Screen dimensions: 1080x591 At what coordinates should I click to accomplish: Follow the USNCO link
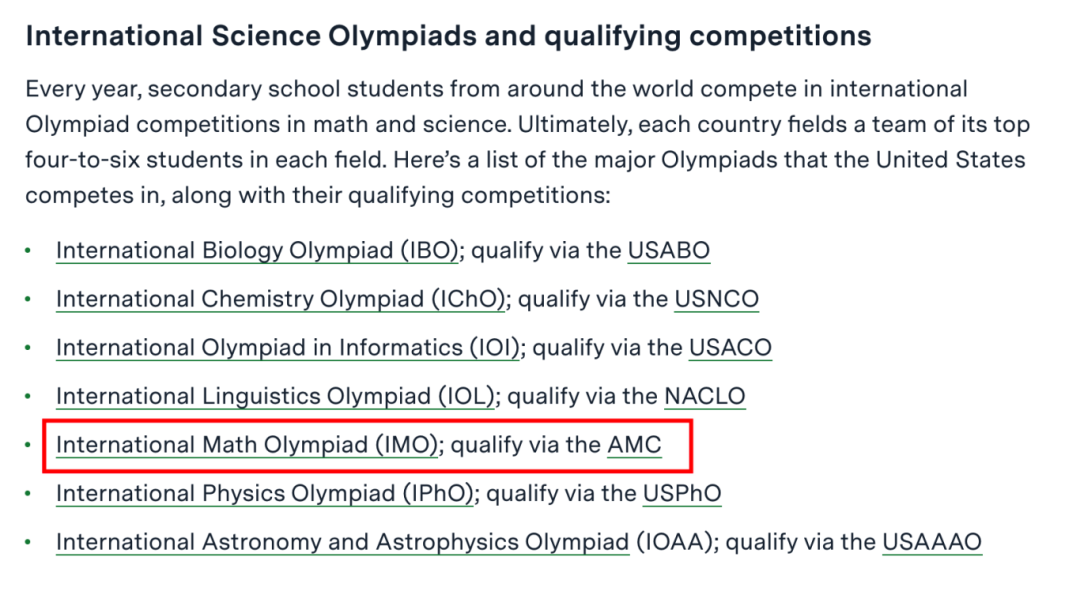point(716,299)
